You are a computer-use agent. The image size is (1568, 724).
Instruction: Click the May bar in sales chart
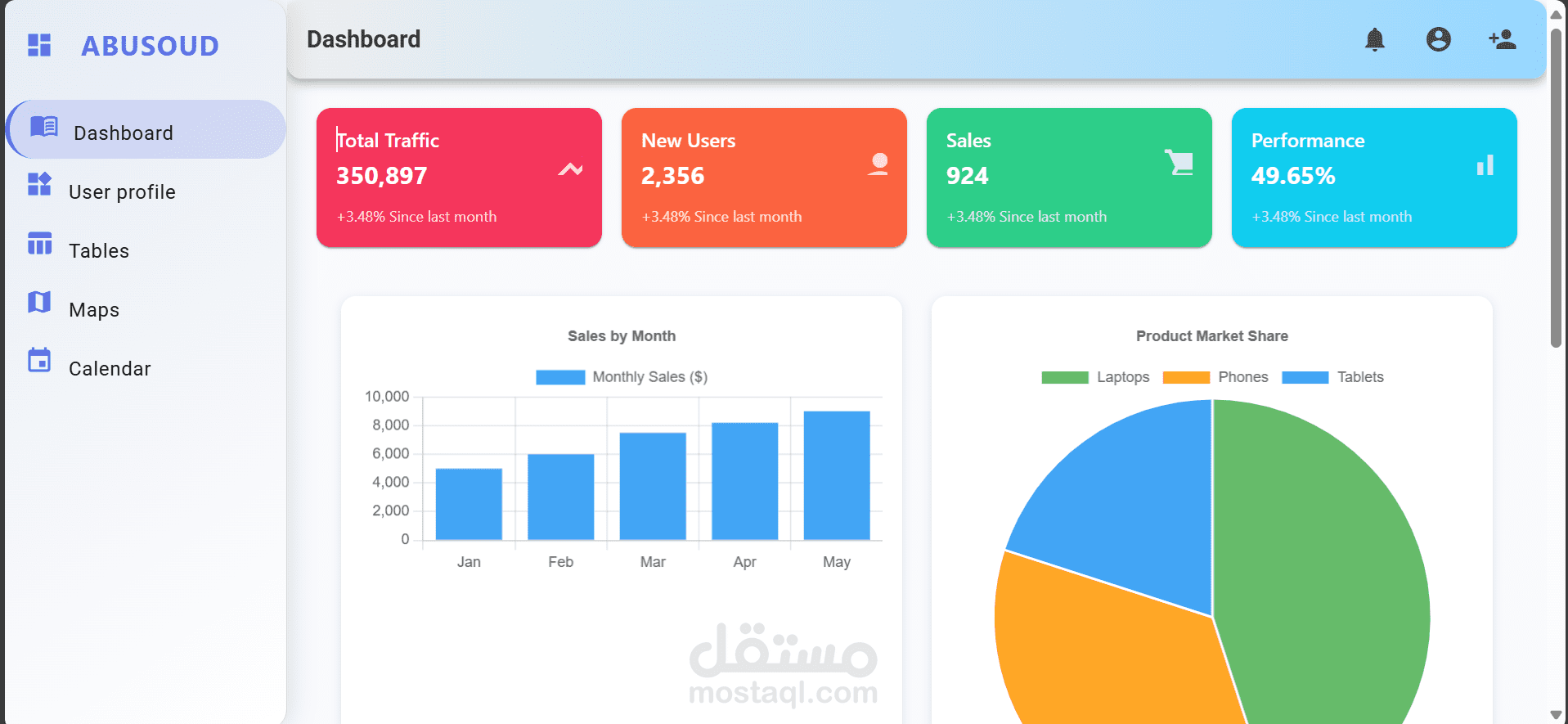point(837,475)
